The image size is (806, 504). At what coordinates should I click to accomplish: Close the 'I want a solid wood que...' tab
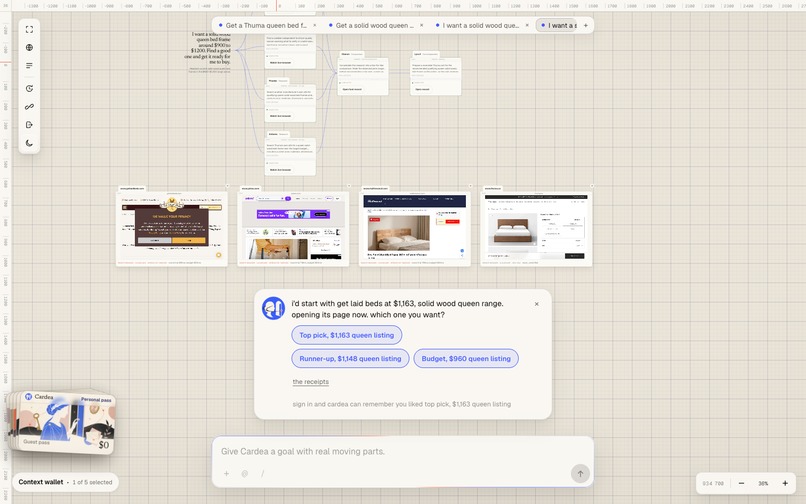pyautogui.click(x=527, y=25)
